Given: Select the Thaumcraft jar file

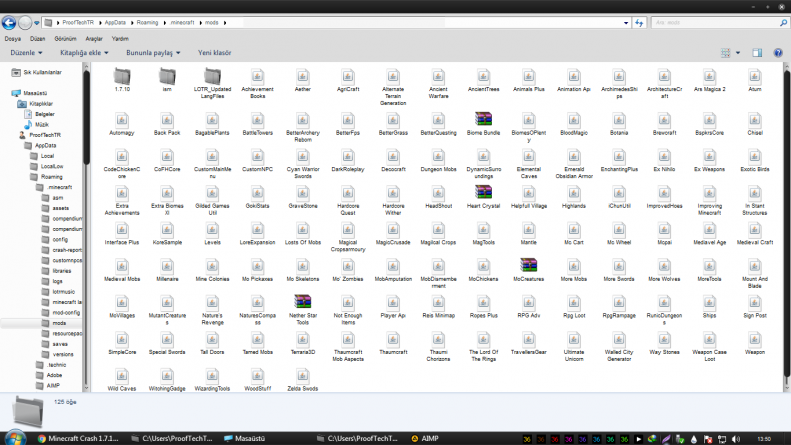Looking at the screenshot, I should [x=393, y=343].
